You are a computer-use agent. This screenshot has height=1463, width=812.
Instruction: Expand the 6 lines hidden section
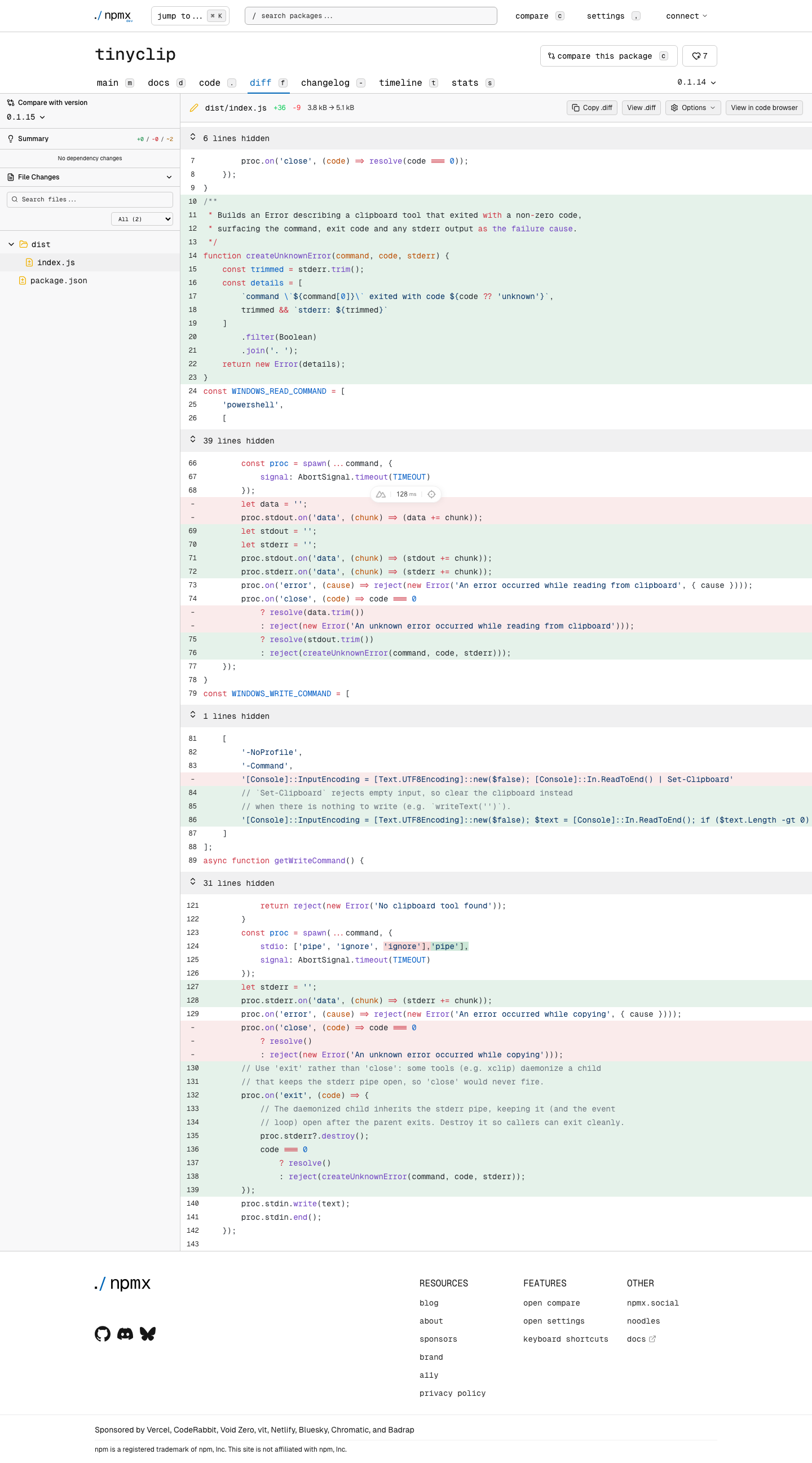coord(496,138)
